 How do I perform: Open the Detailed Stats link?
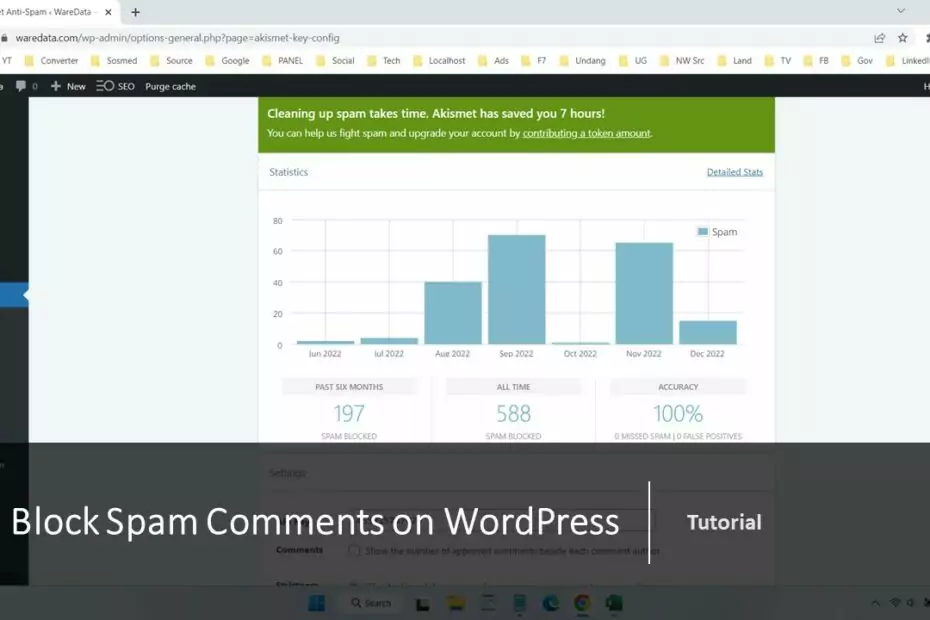(734, 172)
